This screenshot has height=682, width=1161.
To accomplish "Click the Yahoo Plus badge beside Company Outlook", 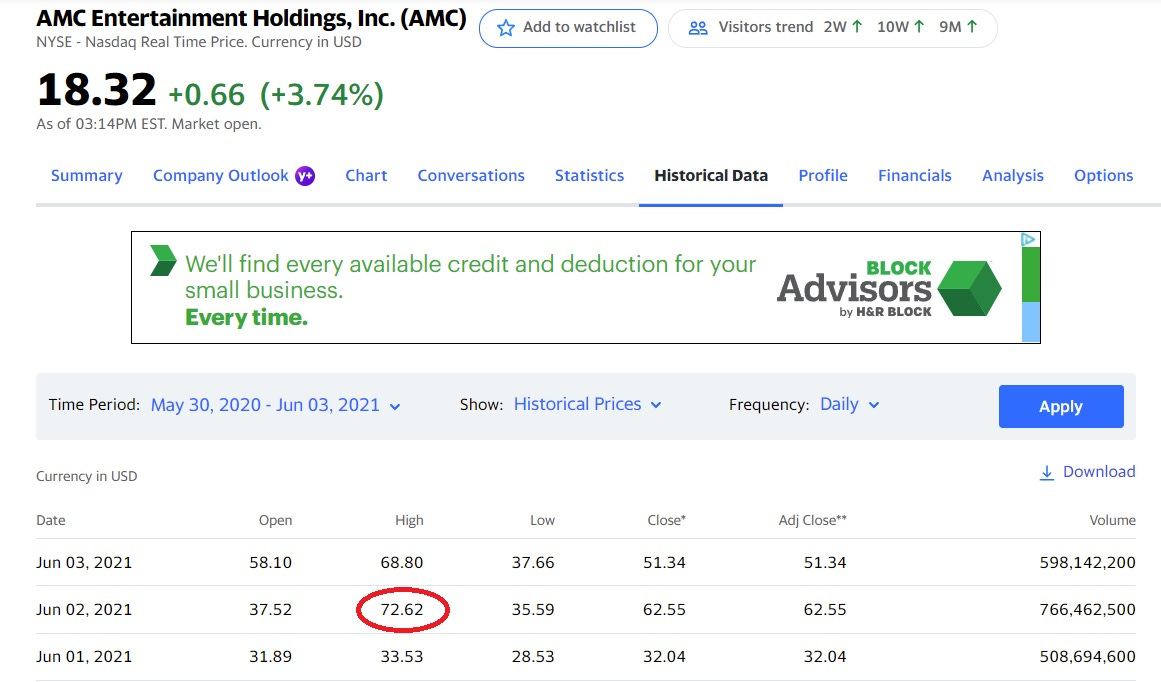I will coord(305,176).
